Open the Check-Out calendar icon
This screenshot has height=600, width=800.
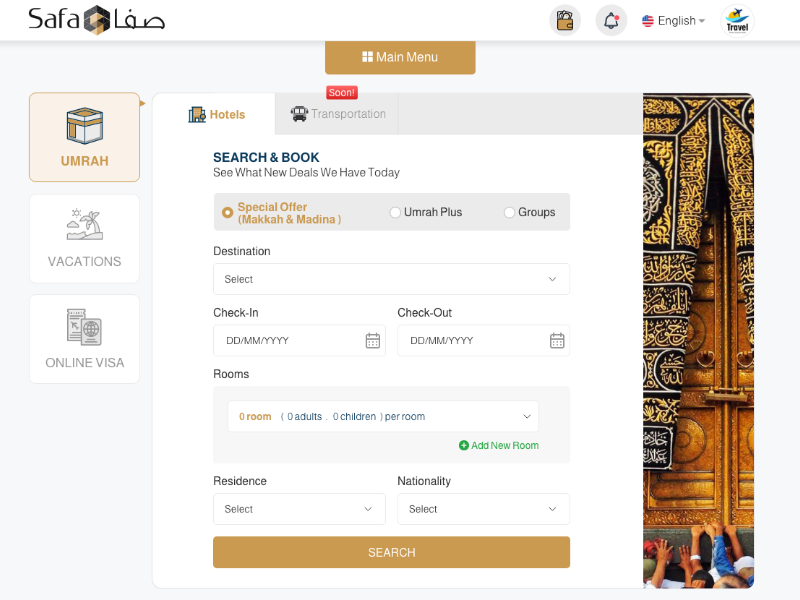click(x=557, y=341)
